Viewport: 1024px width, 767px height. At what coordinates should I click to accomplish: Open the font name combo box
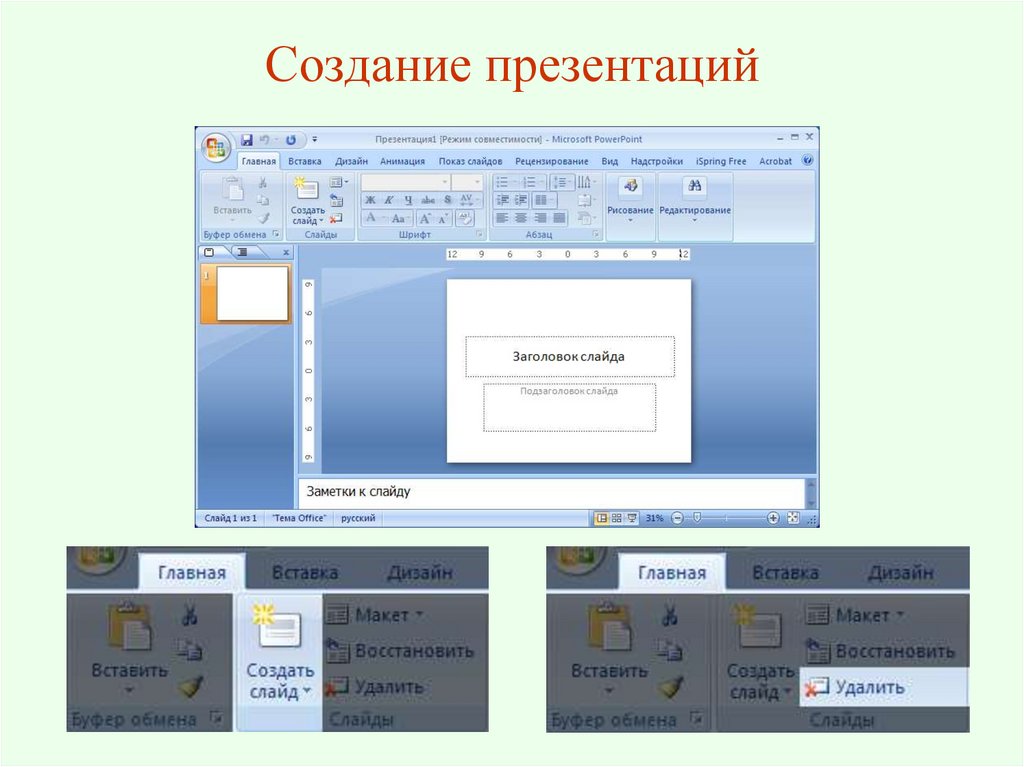(x=406, y=182)
